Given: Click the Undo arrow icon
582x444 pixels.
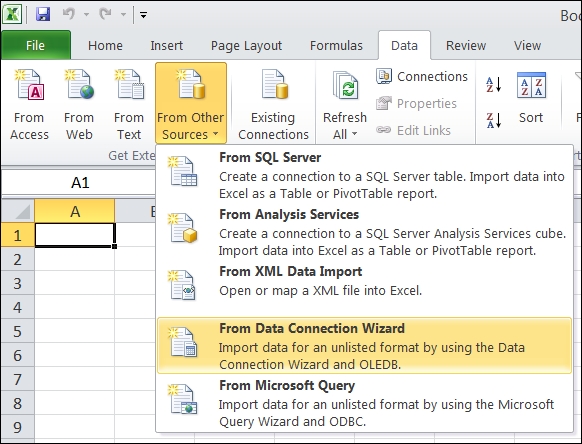Looking at the screenshot, I should coord(69,14).
